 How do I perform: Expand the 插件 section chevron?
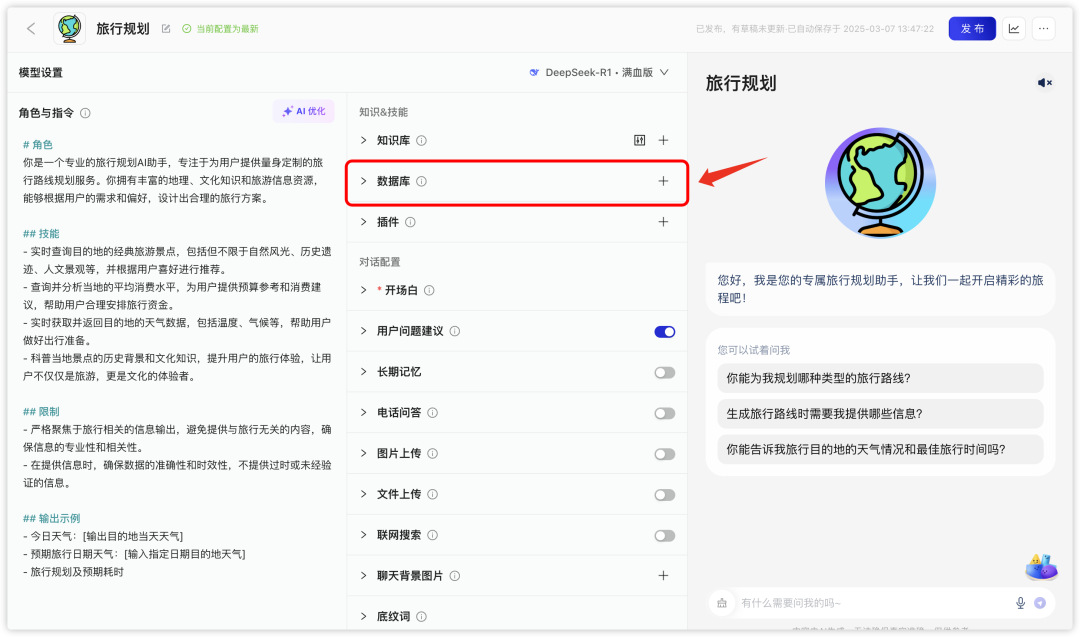tap(364, 222)
